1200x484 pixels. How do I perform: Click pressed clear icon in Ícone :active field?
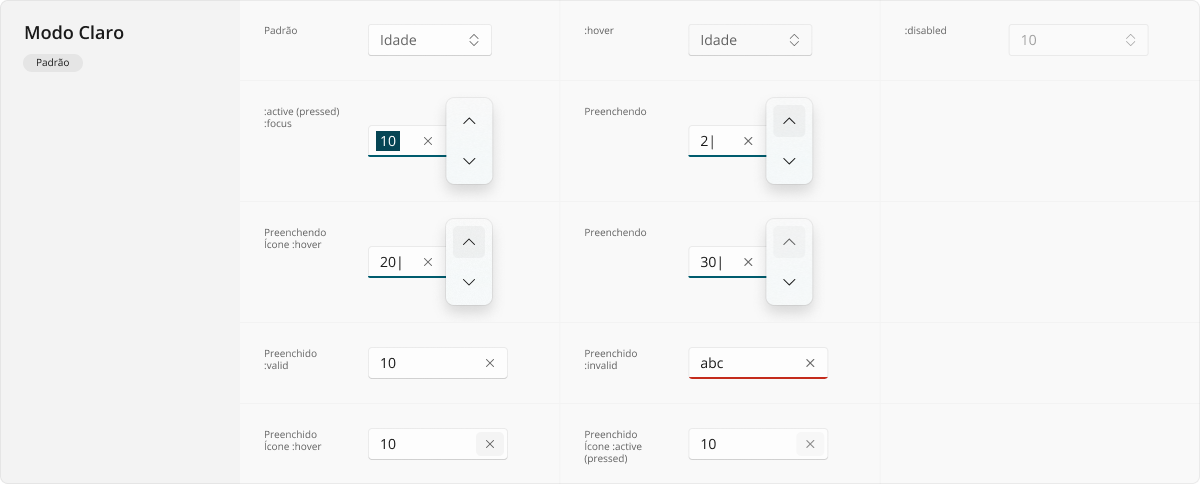(810, 444)
